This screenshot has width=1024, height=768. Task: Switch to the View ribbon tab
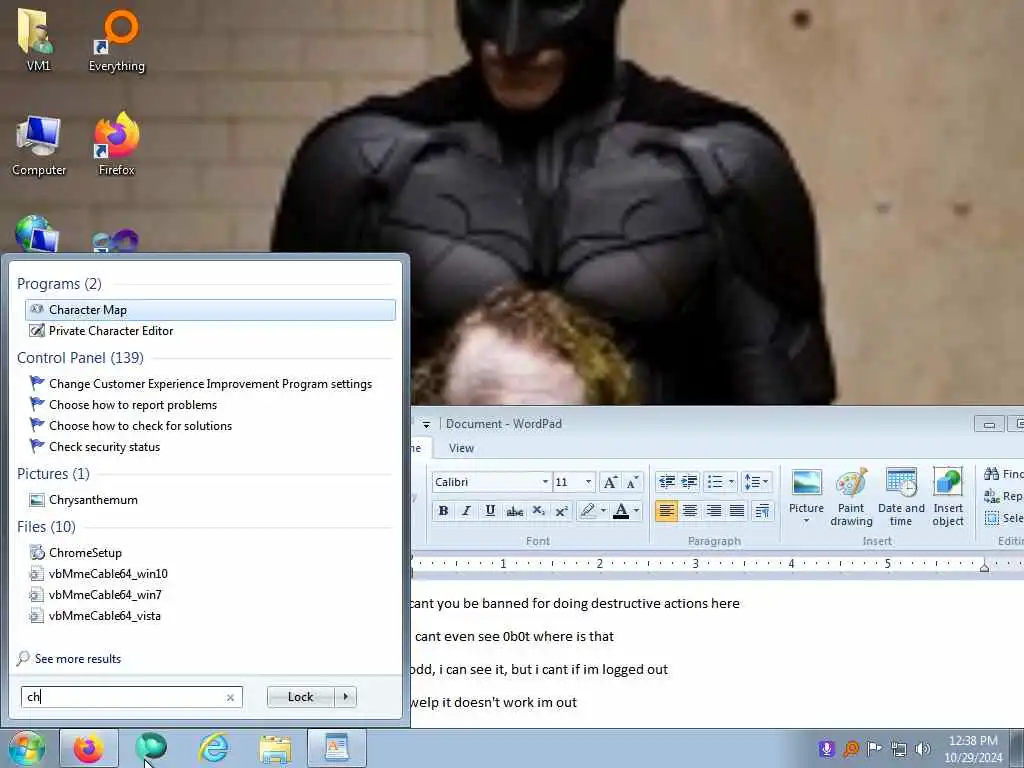point(461,448)
